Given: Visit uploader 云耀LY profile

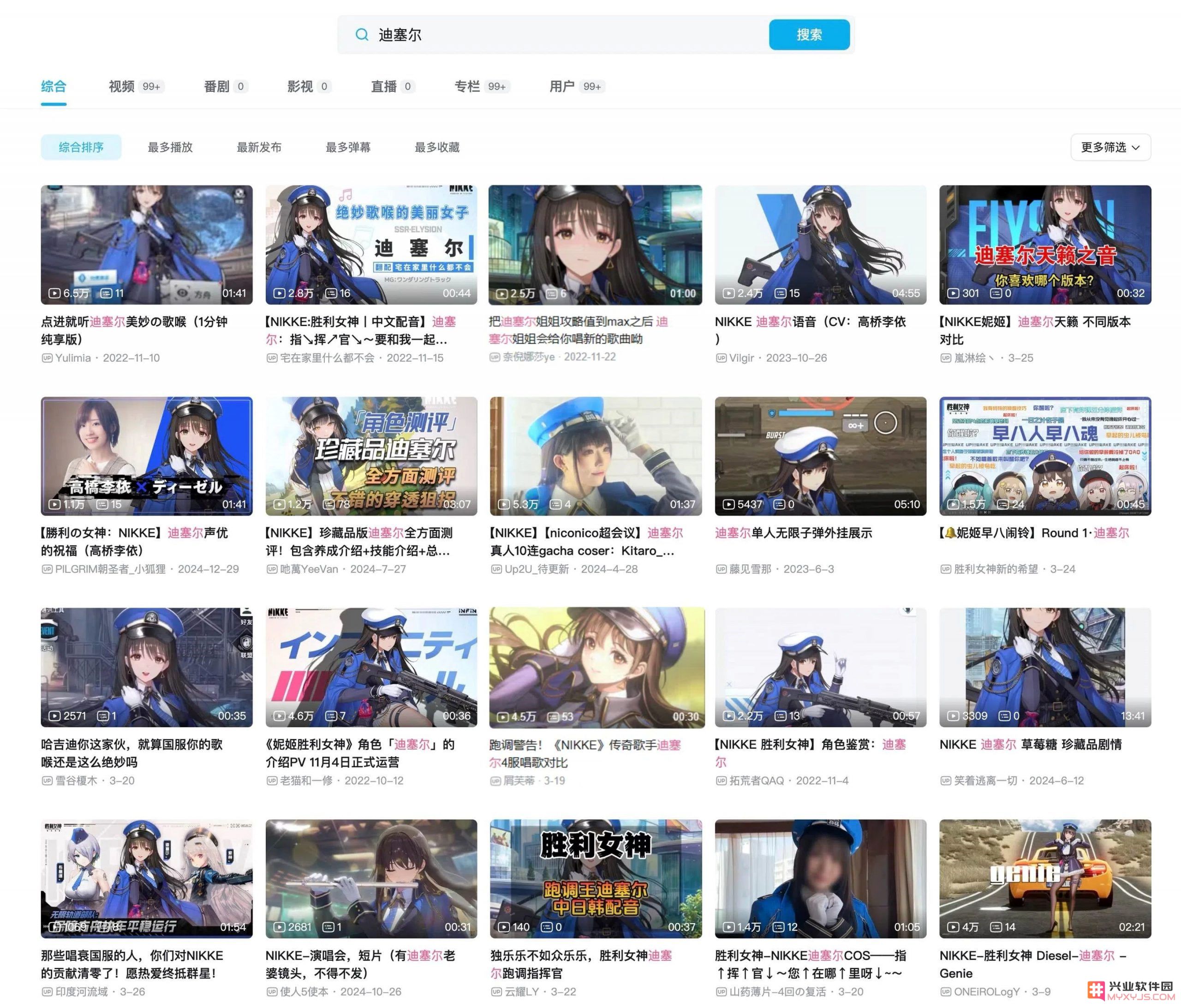Looking at the screenshot, I should click(x=522, y=991).
